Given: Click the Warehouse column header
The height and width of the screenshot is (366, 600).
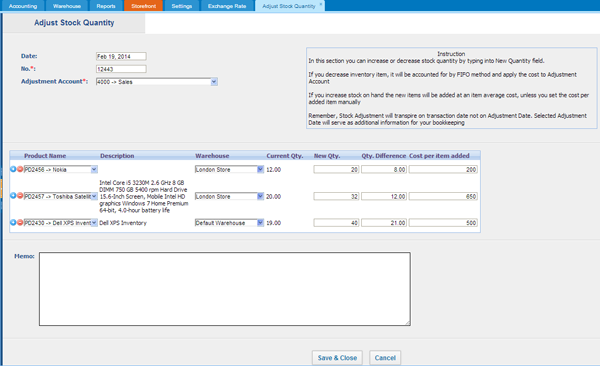Looking at the screenshot, I should 212,156.
